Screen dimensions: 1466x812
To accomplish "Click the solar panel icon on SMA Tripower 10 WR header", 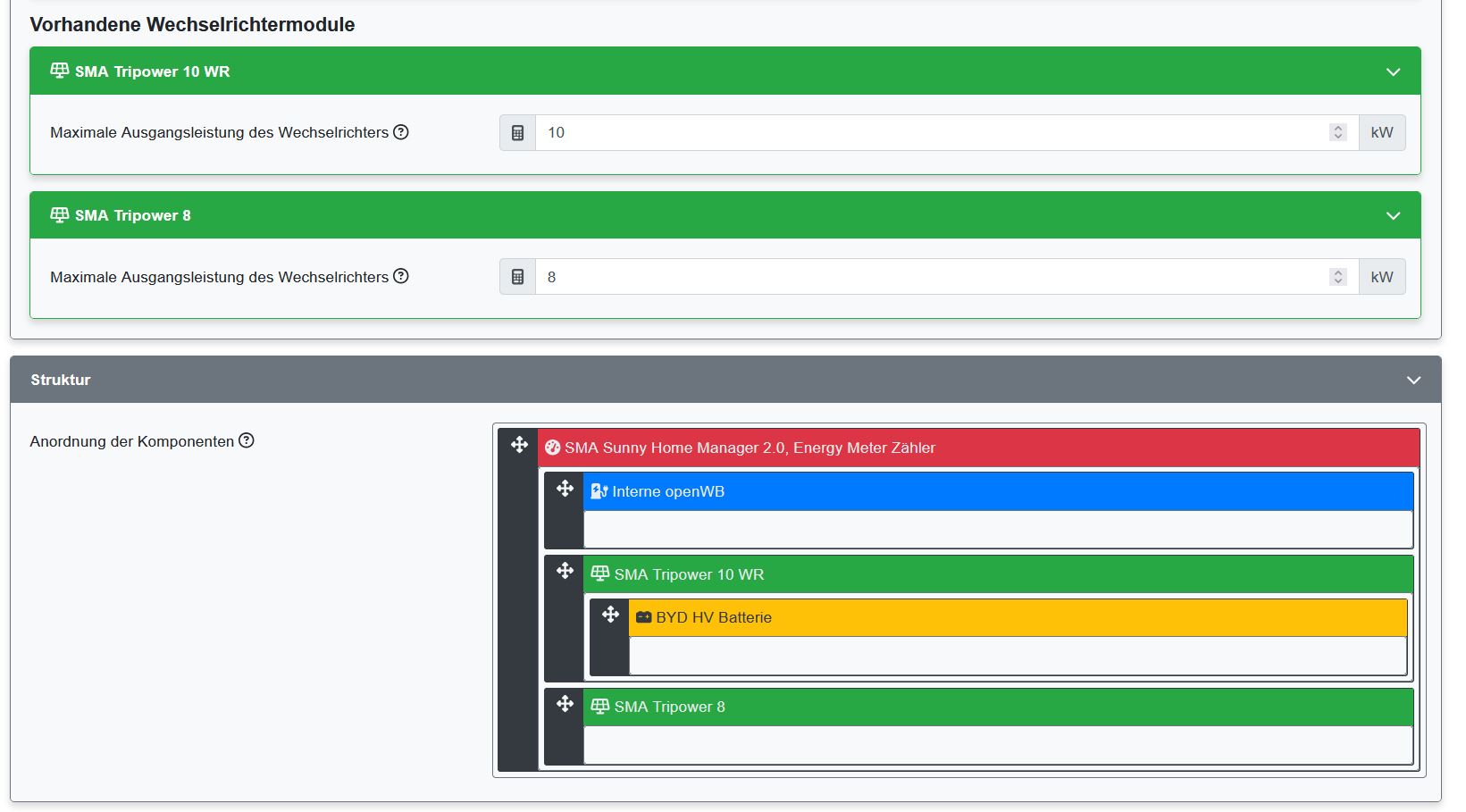I will [60, 71].
